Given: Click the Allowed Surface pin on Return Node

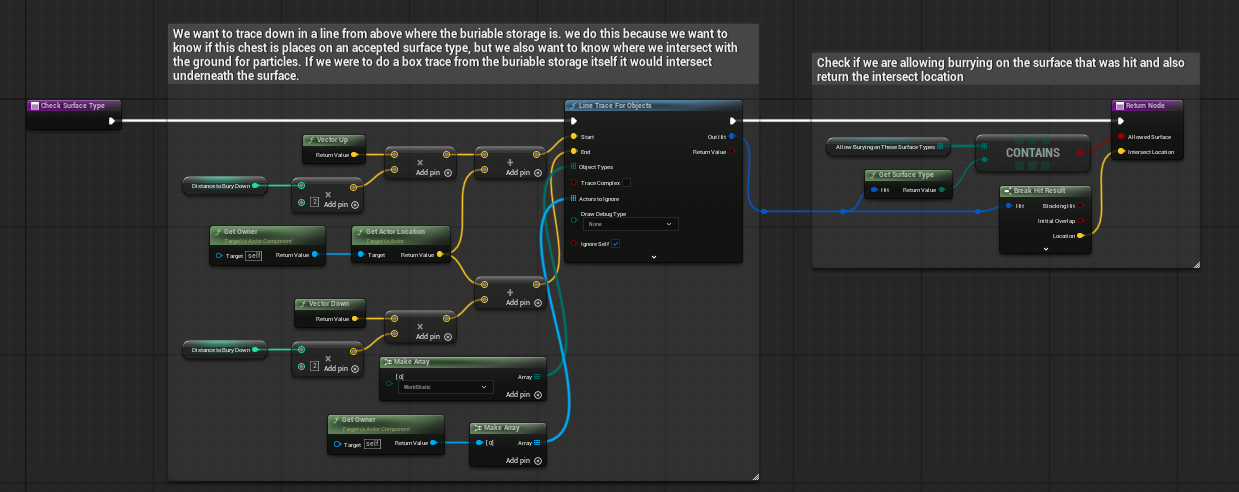Looking at the screenshot, I should point(1120,136).
